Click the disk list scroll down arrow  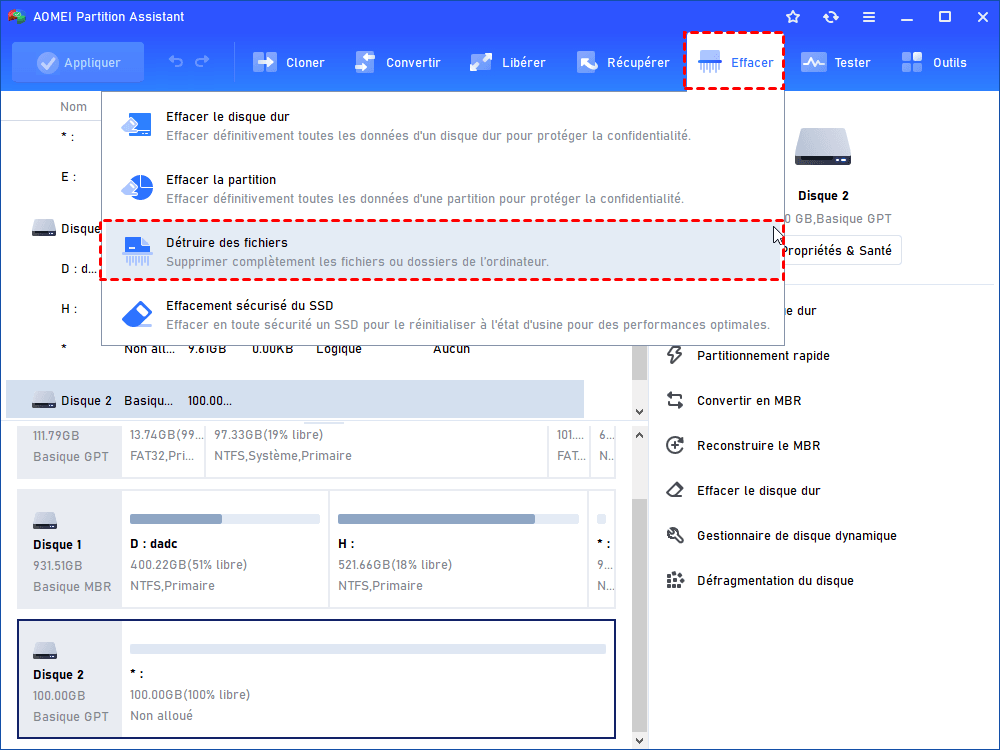(x=640, y=412)
